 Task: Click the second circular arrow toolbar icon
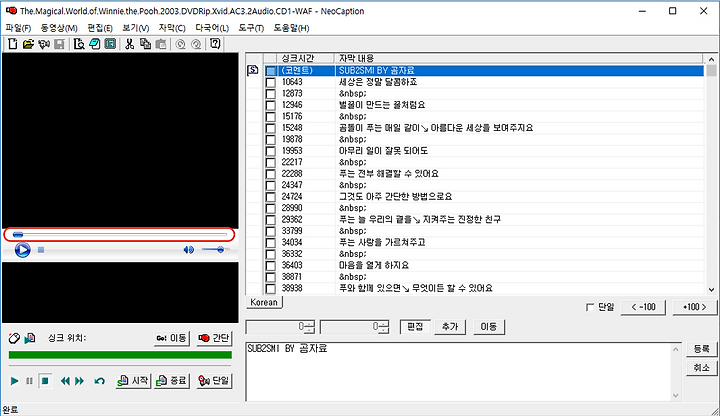tap(196, 44)
